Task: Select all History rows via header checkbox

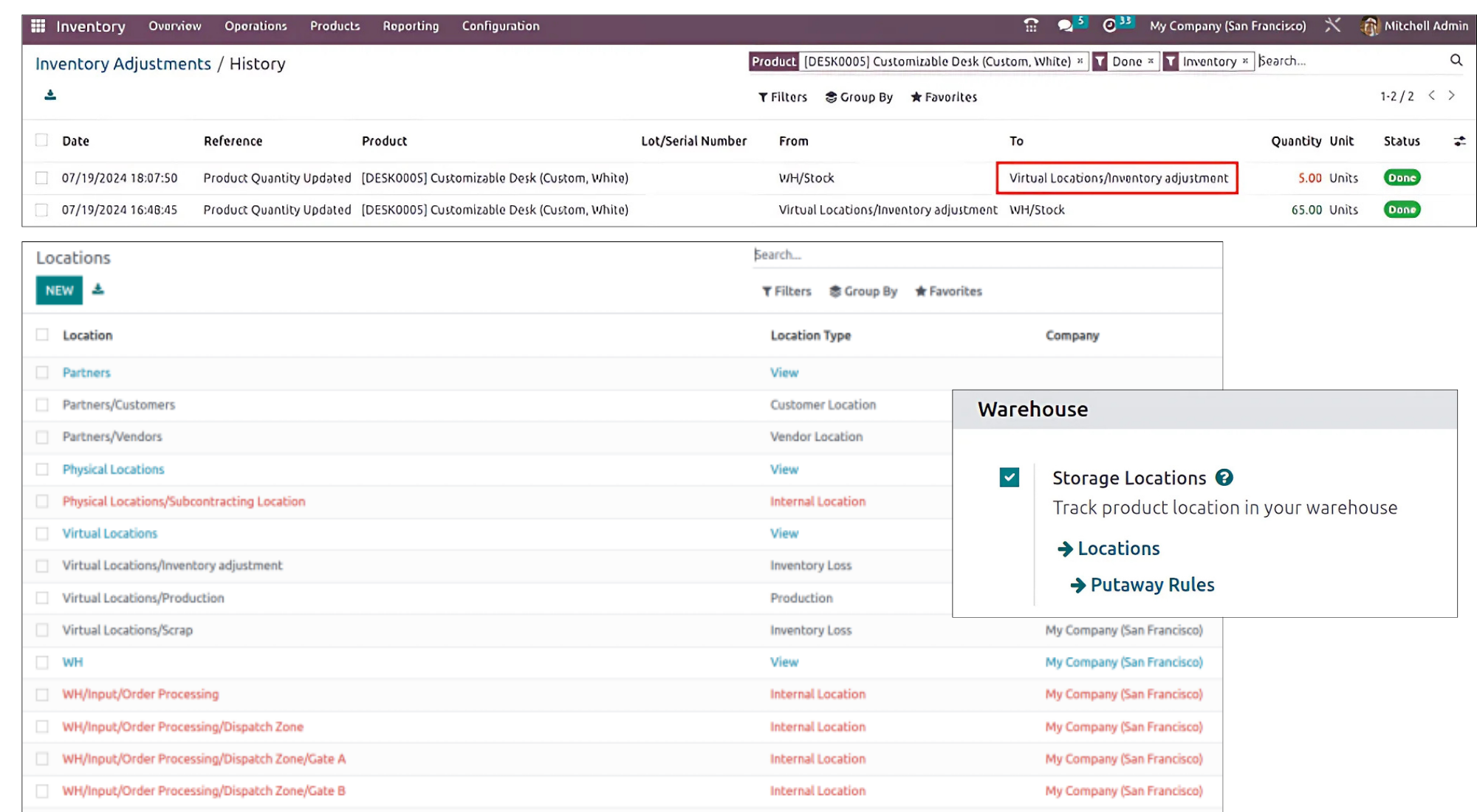Action: 42,140
